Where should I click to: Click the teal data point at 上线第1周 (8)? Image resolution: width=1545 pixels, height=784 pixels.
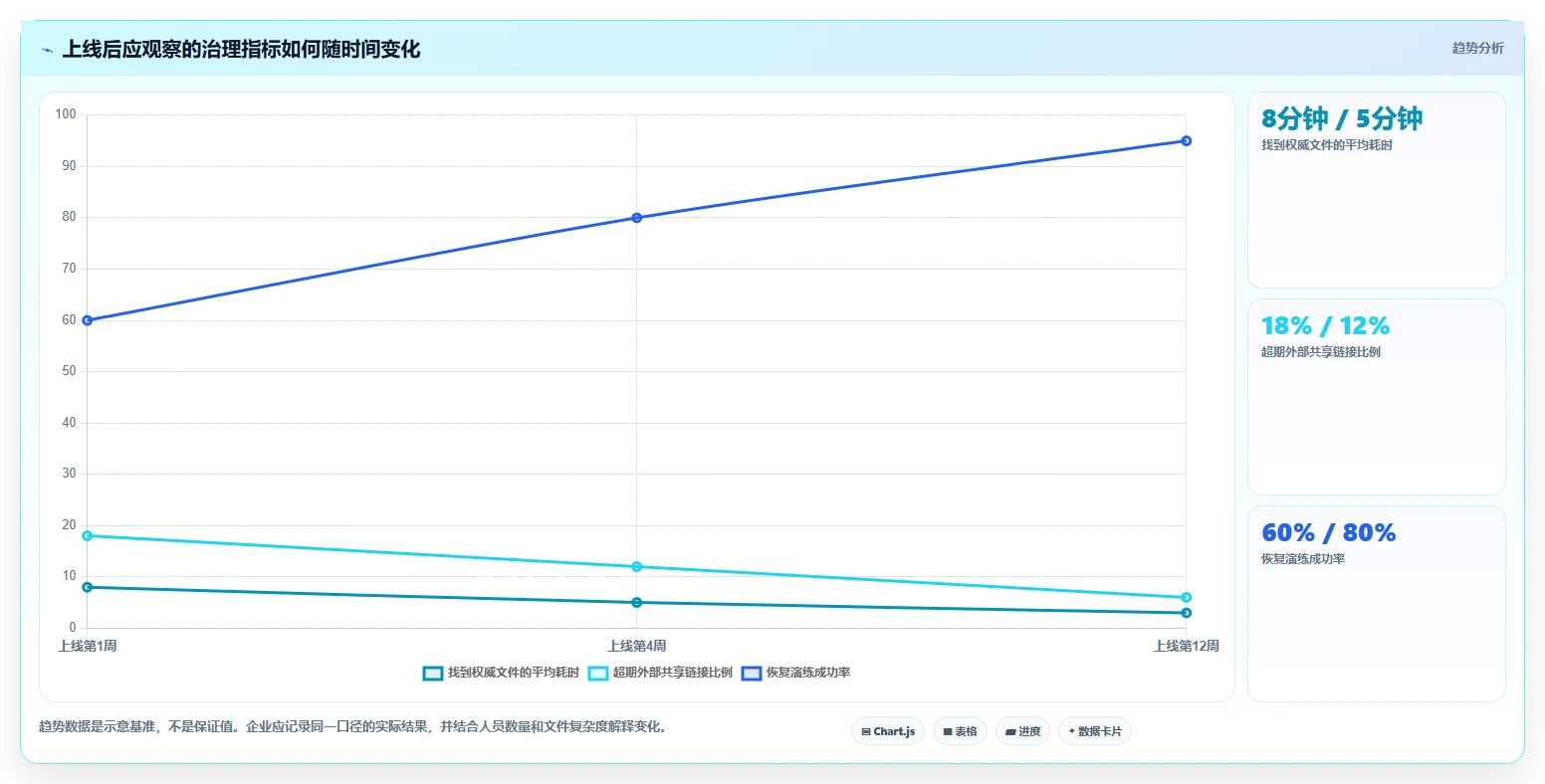click(88, 587)
